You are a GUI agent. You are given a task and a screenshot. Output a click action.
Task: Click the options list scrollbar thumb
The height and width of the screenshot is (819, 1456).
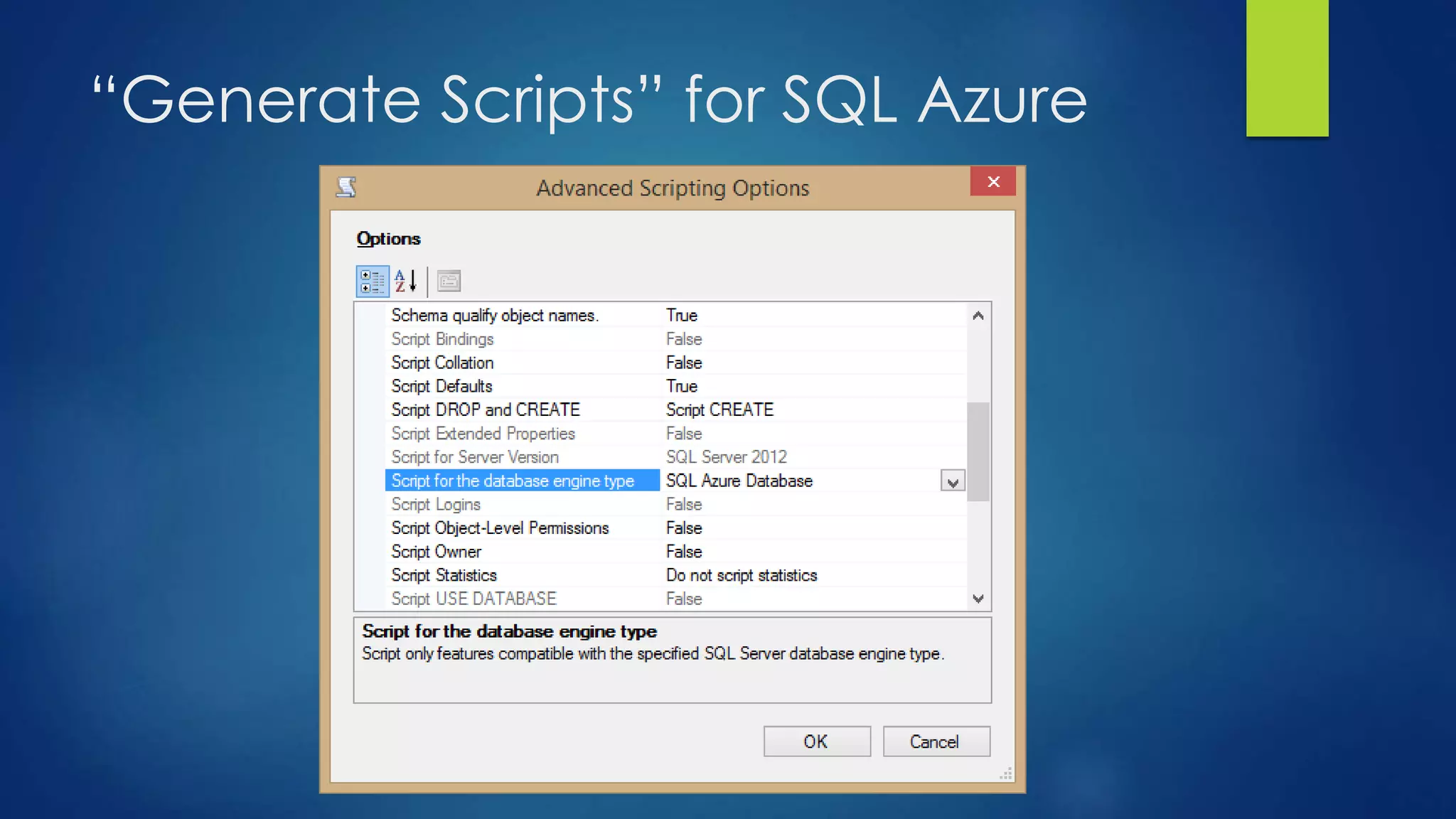click(x=978, y=451)
